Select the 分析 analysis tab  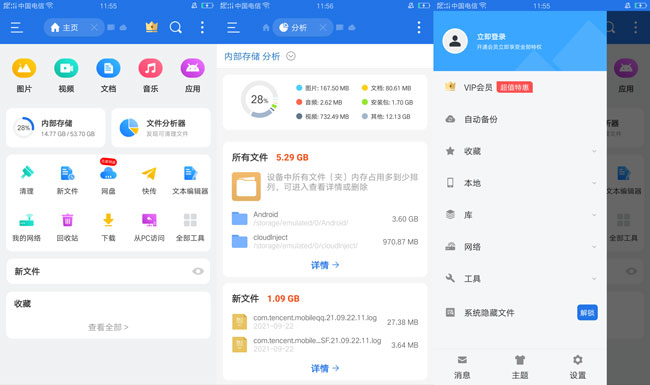[293, 28]
